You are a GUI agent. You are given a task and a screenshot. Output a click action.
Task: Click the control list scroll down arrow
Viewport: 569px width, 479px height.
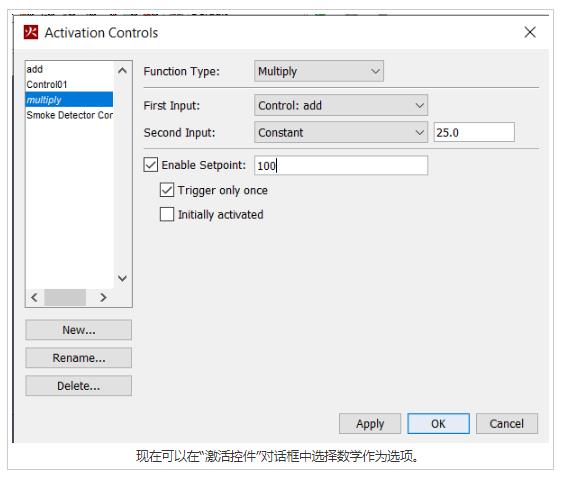pos(122,278)
